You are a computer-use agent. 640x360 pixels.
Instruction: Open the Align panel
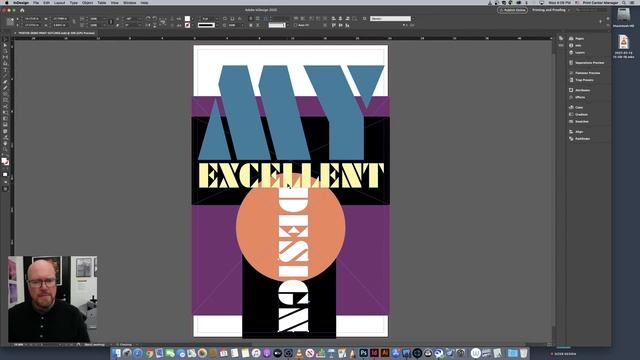576,132
